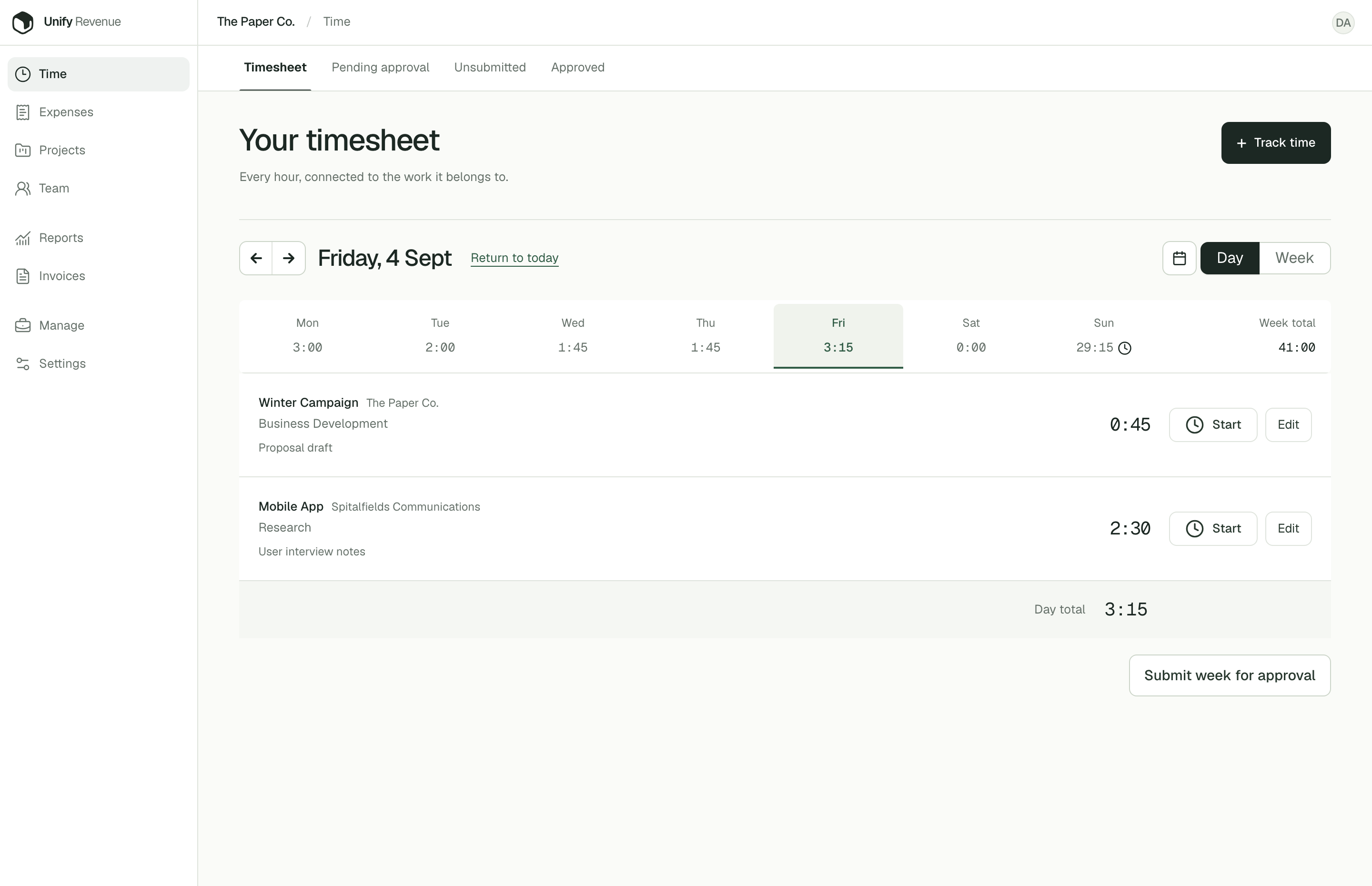Screen dimensions: 1372x886
Task: Switch to the Approved tab
Action: [x=577, y=68]
